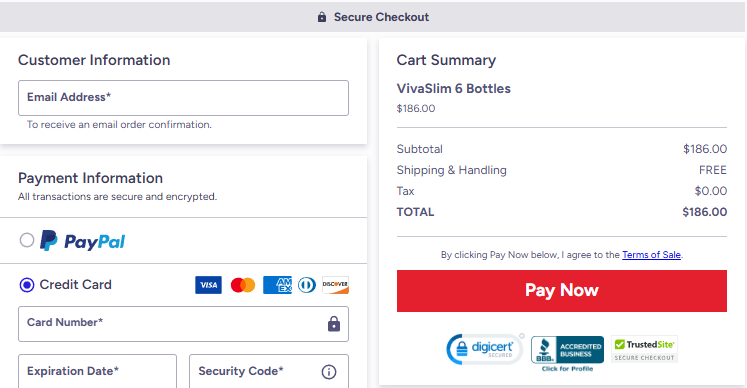
Task: Click the Mastercard logo icon
Action: pos(243,285)
